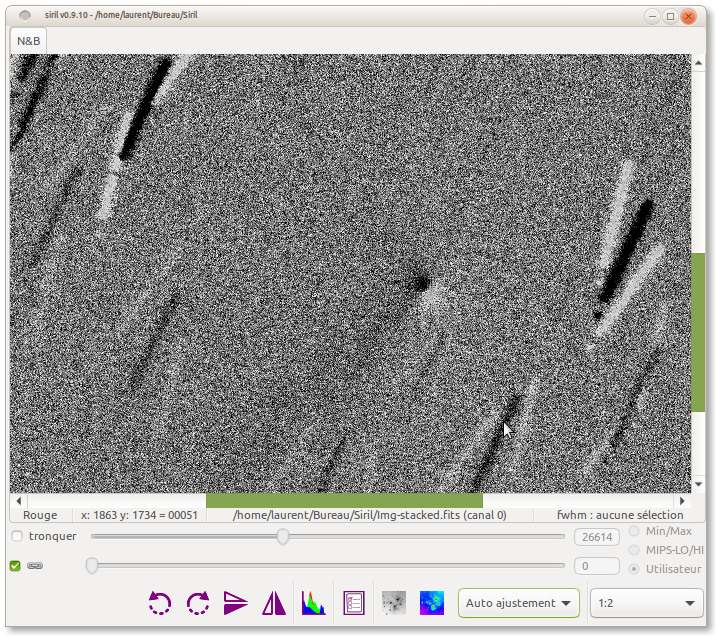Screen dimensions: 716x636
Task: Mirror image vertically with flip icon
Action: click(236, 603)
